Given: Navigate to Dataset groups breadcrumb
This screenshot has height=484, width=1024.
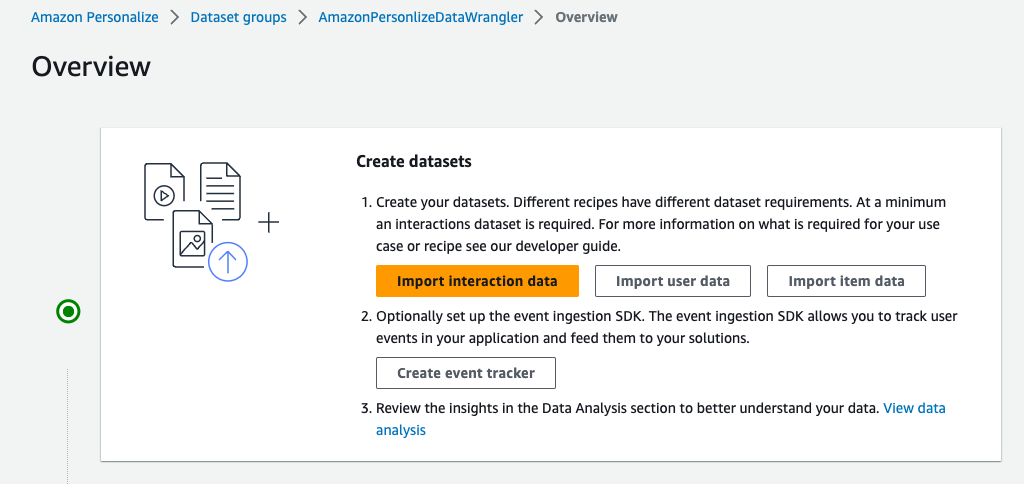Looking at the screenshot, I should 238,17.
